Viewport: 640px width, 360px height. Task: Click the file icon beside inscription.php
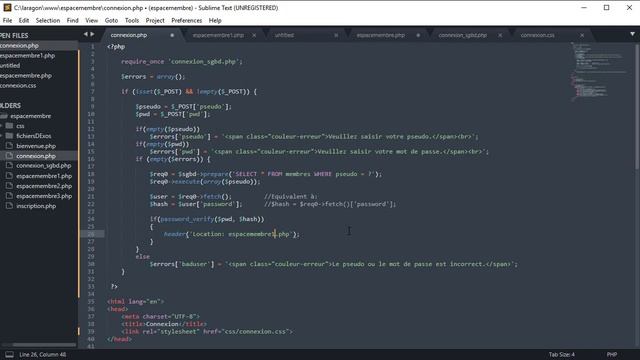[9, 206]
